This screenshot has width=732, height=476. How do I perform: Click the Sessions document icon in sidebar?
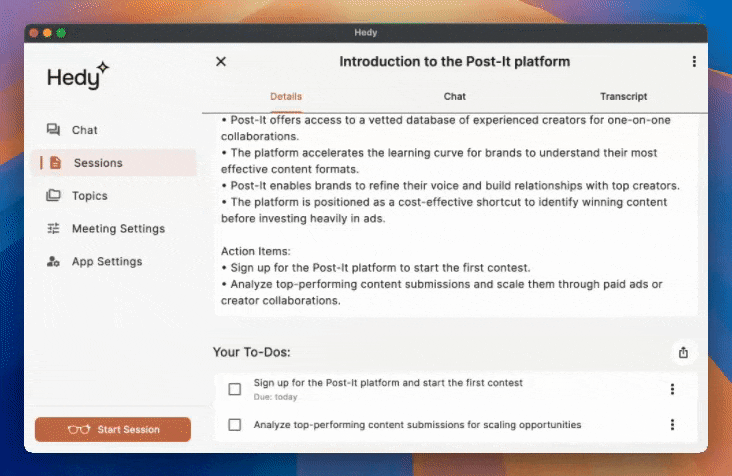55,163
